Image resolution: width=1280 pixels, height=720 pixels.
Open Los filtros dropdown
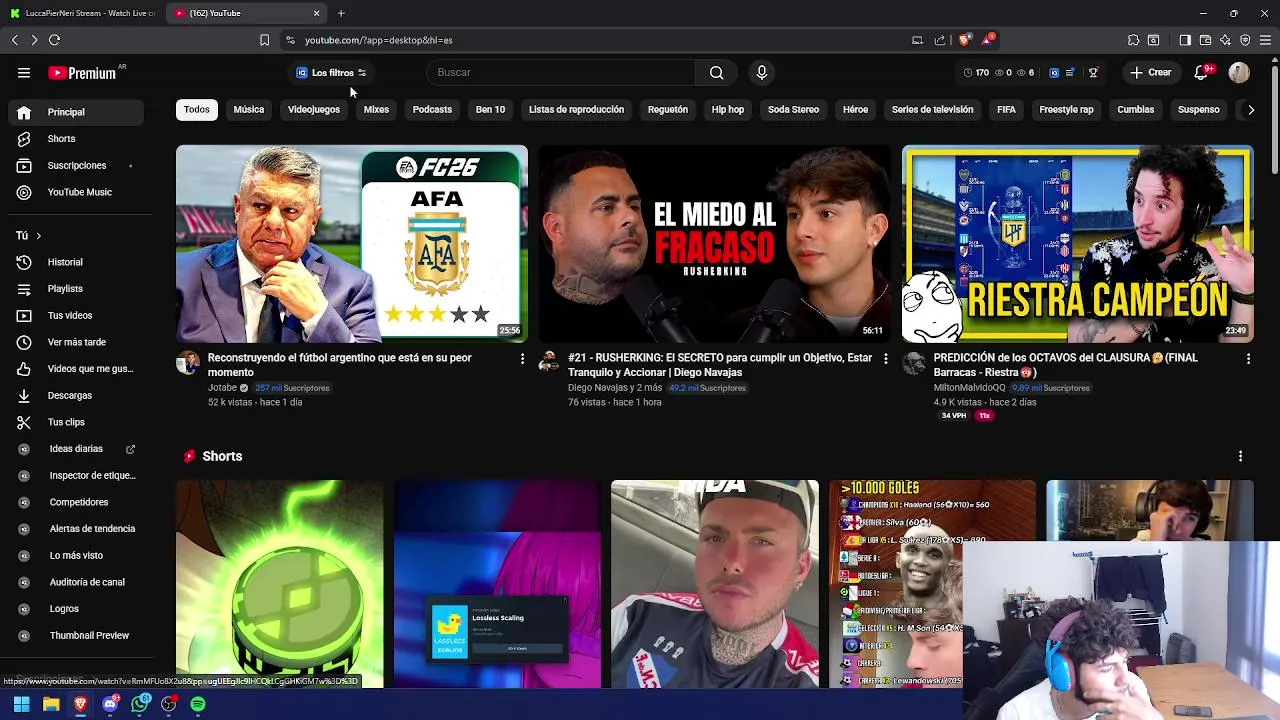(x=331, y=73)
